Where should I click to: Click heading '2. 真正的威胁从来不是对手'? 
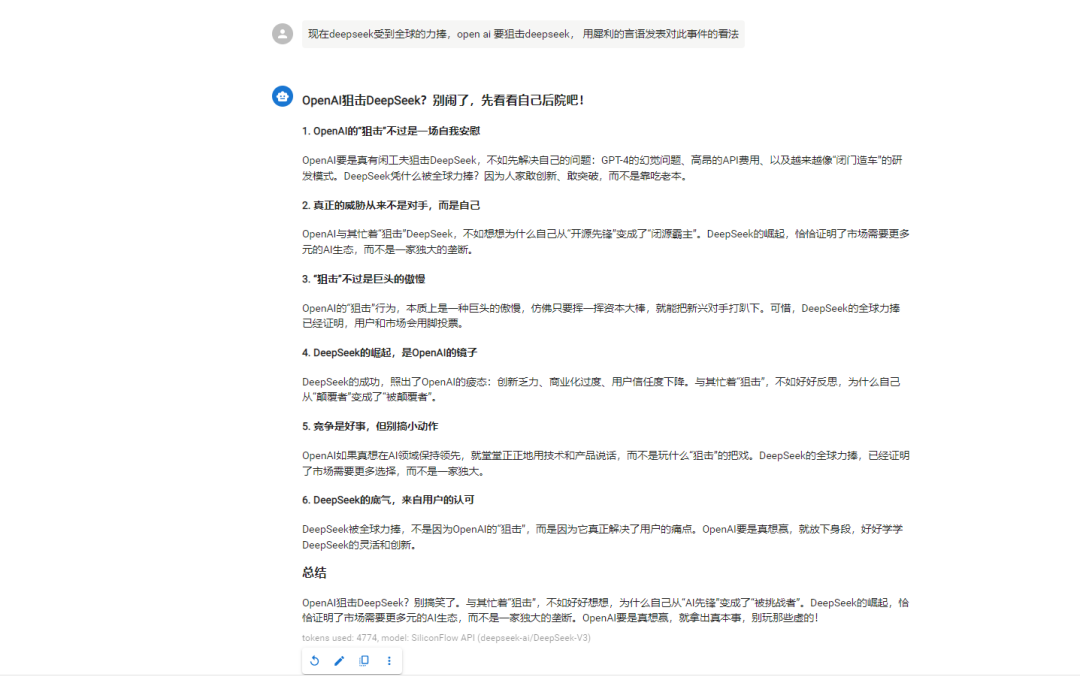391,205
